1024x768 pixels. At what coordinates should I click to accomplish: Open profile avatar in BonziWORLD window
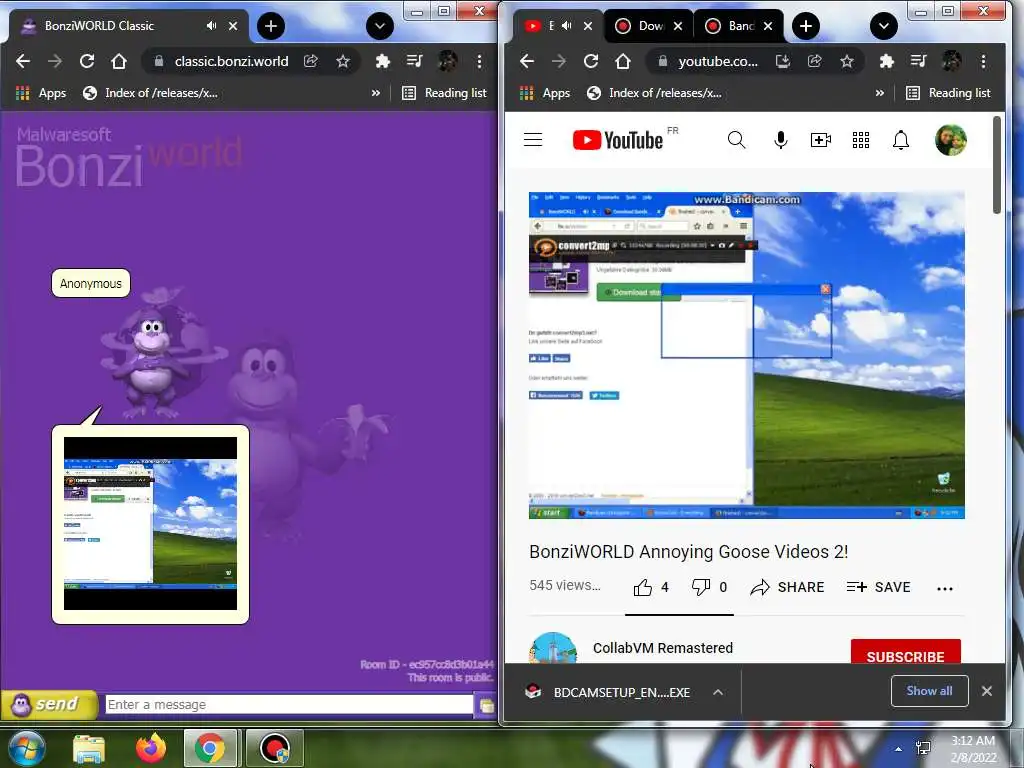(x=447, y=61)
